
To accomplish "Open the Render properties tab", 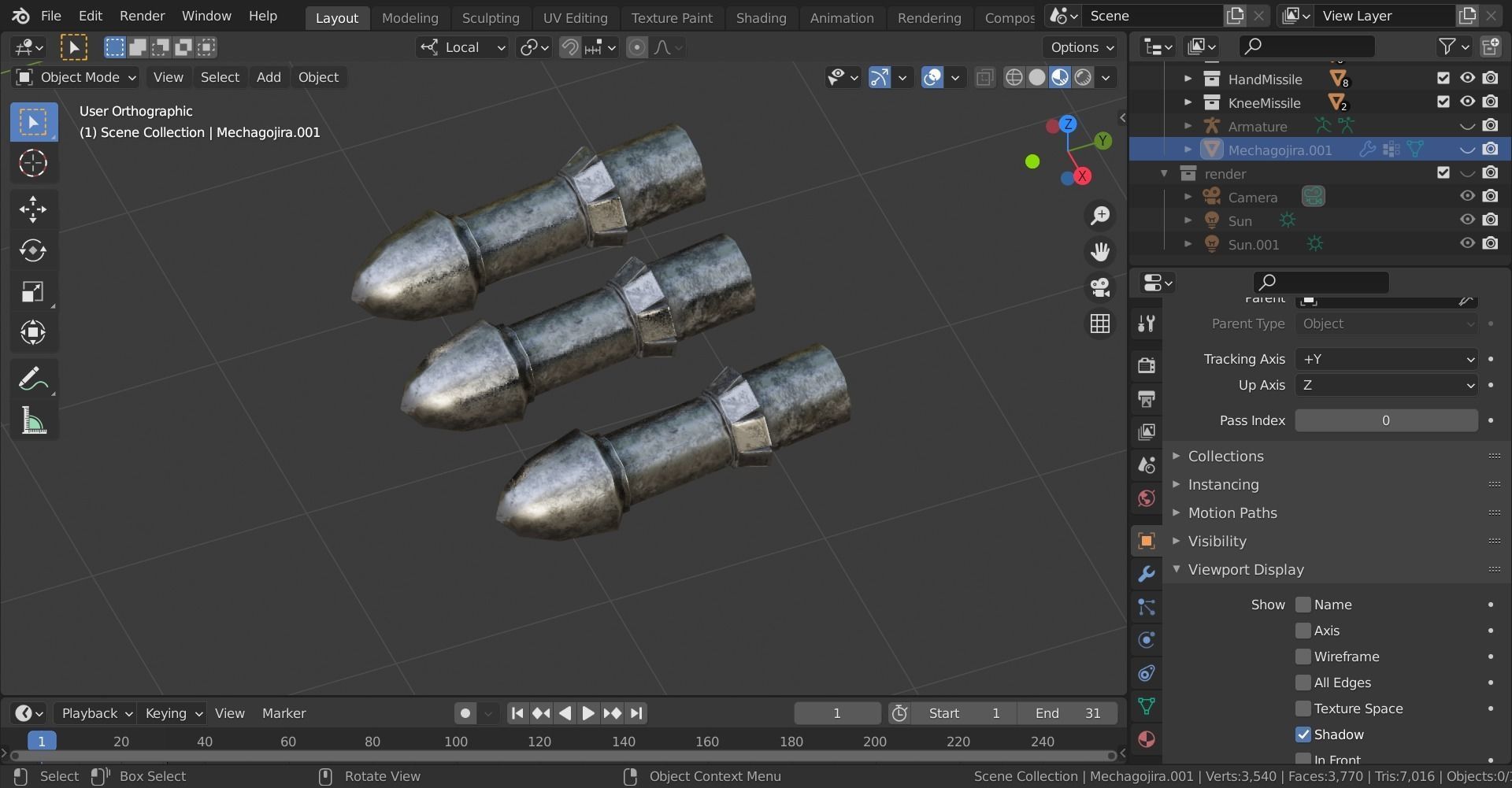I will 1147,365.
